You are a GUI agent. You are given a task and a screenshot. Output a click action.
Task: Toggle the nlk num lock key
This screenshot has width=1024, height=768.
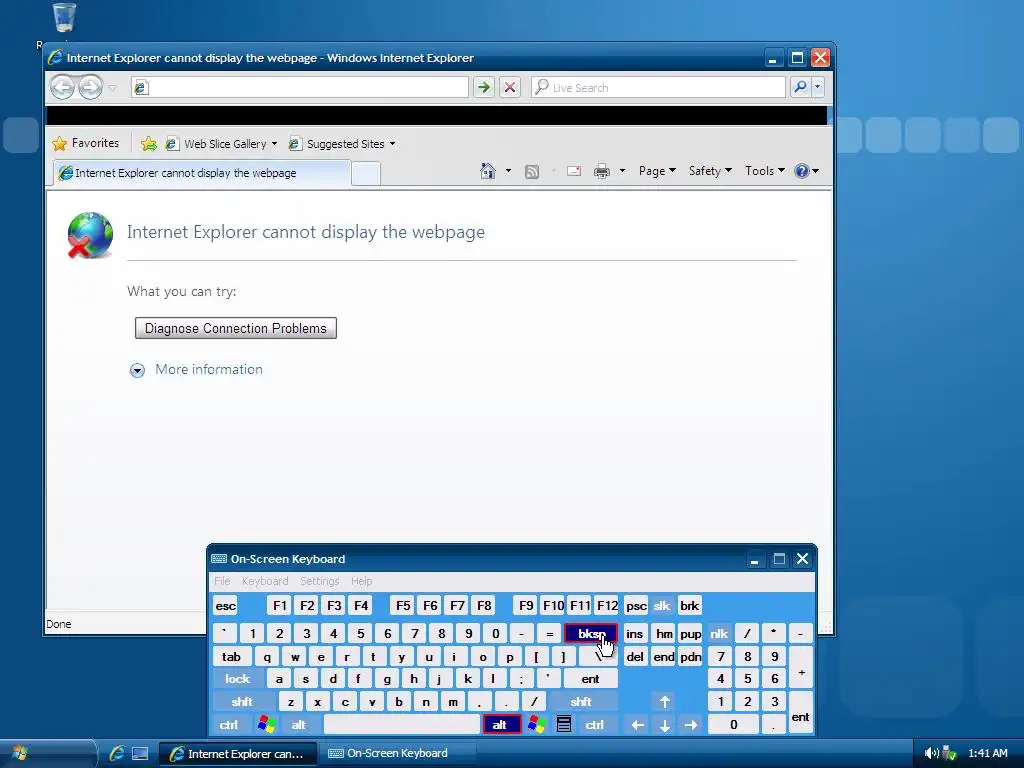tap(719, 633)
